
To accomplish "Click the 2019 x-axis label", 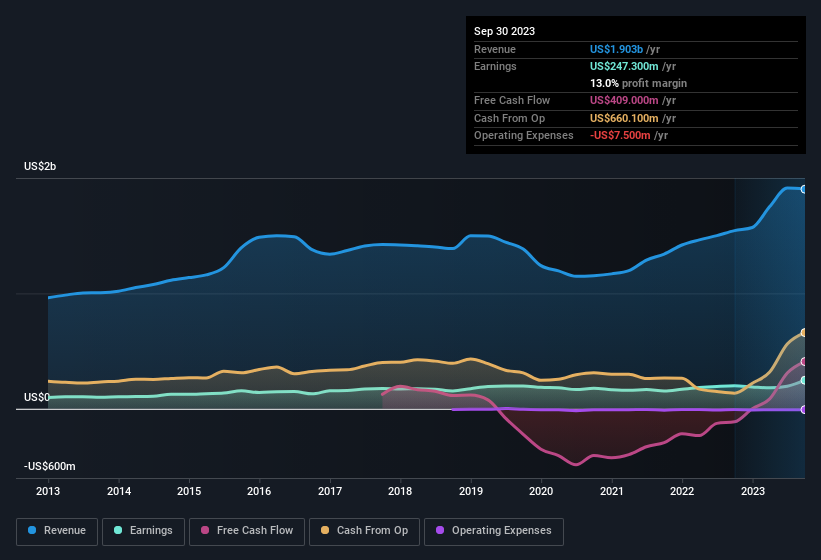I will [x=471, y=491].
